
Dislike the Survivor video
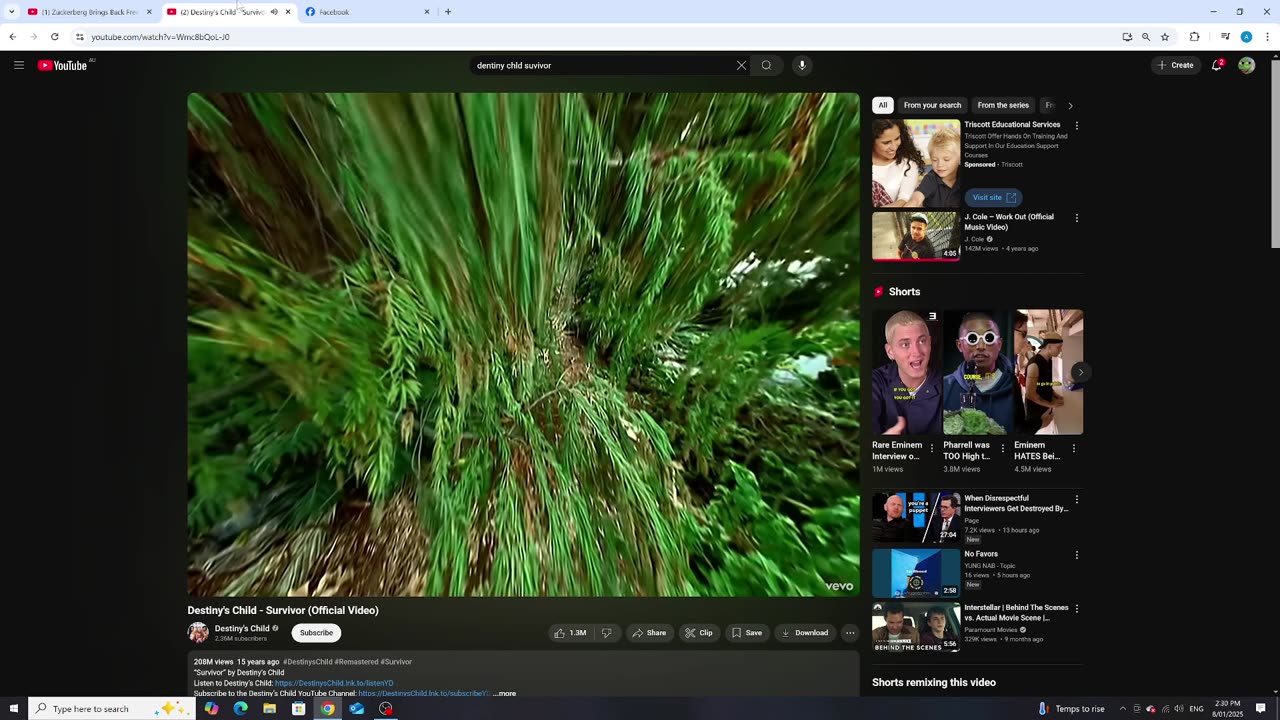tap(606, 633)
